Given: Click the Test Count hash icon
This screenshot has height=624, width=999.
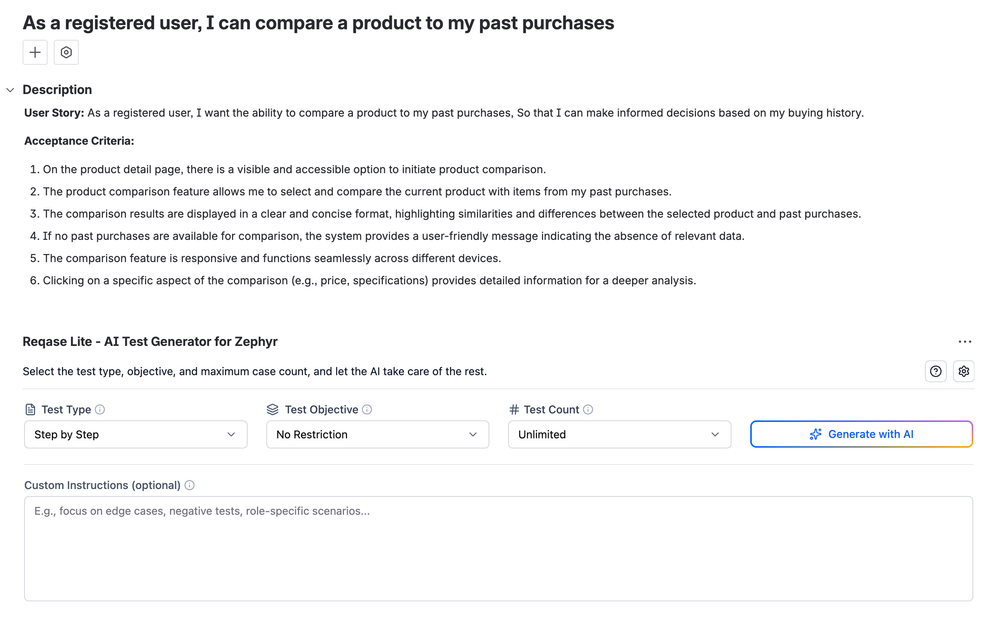Looking at the screenshot, I should 514,410.
